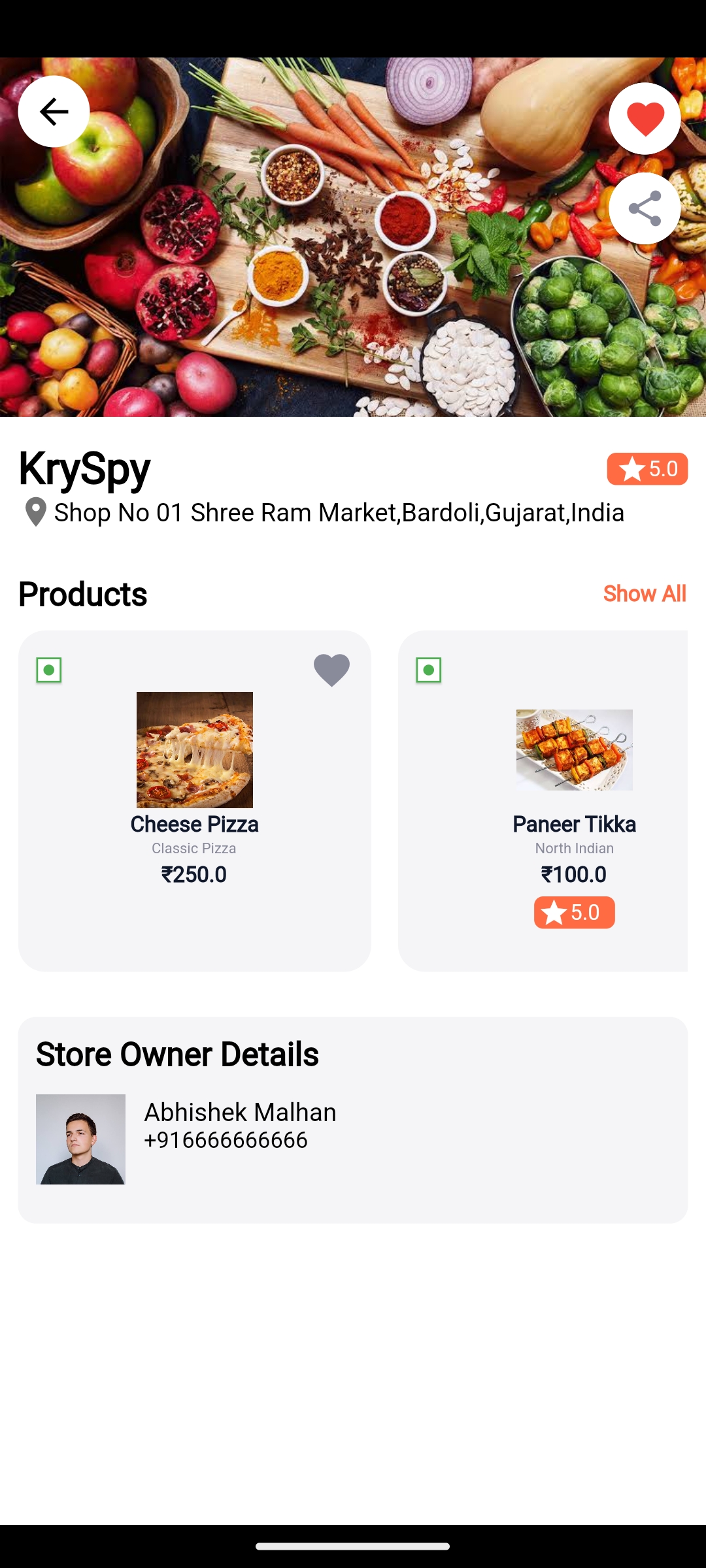Select the Cheese Pizza product title
The width and height of the screenshot is (706, 1568).
(194, 825)
